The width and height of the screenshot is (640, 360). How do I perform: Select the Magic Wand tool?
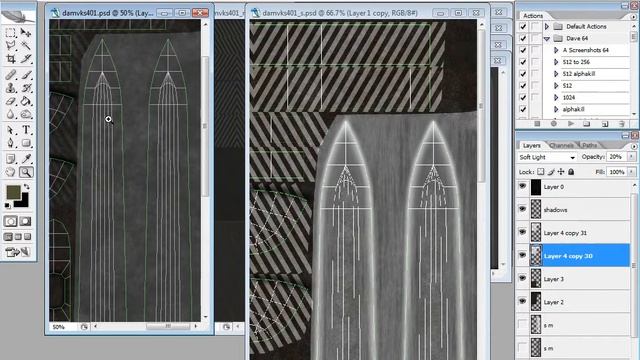click(x=26, y=45)
